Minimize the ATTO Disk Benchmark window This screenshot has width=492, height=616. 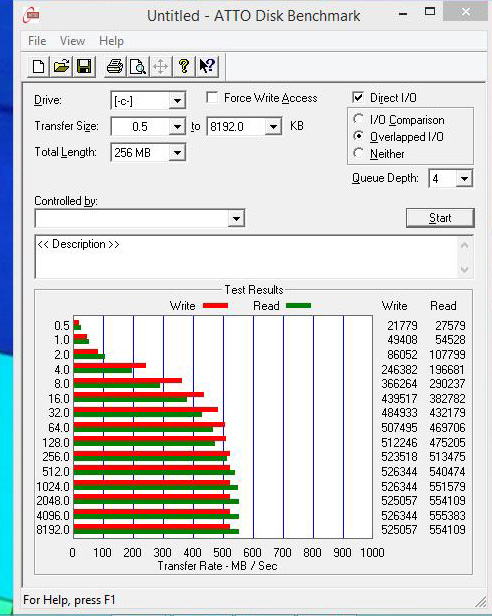[403, 13]
